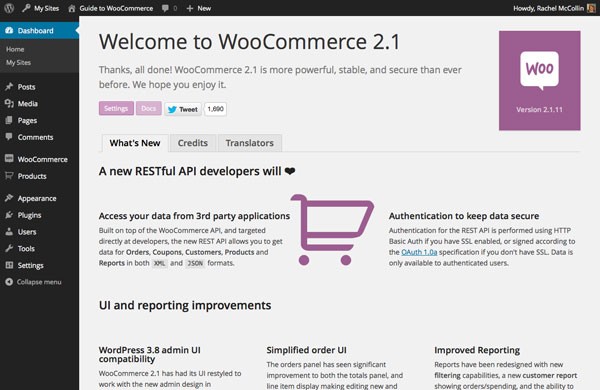Click the Users person icon
Image resolution: width=600 pixels, height=390 pixels.
point(9,232)
